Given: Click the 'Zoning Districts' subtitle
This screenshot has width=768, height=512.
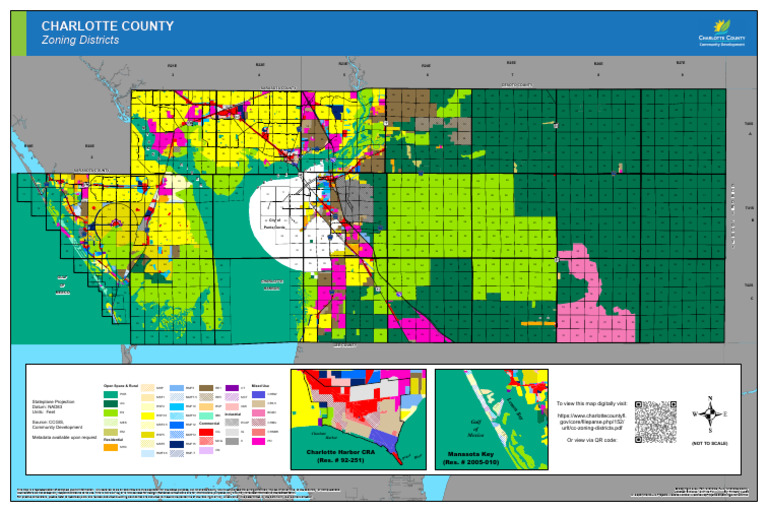Looking at the screenshot, I should (80, 40).
